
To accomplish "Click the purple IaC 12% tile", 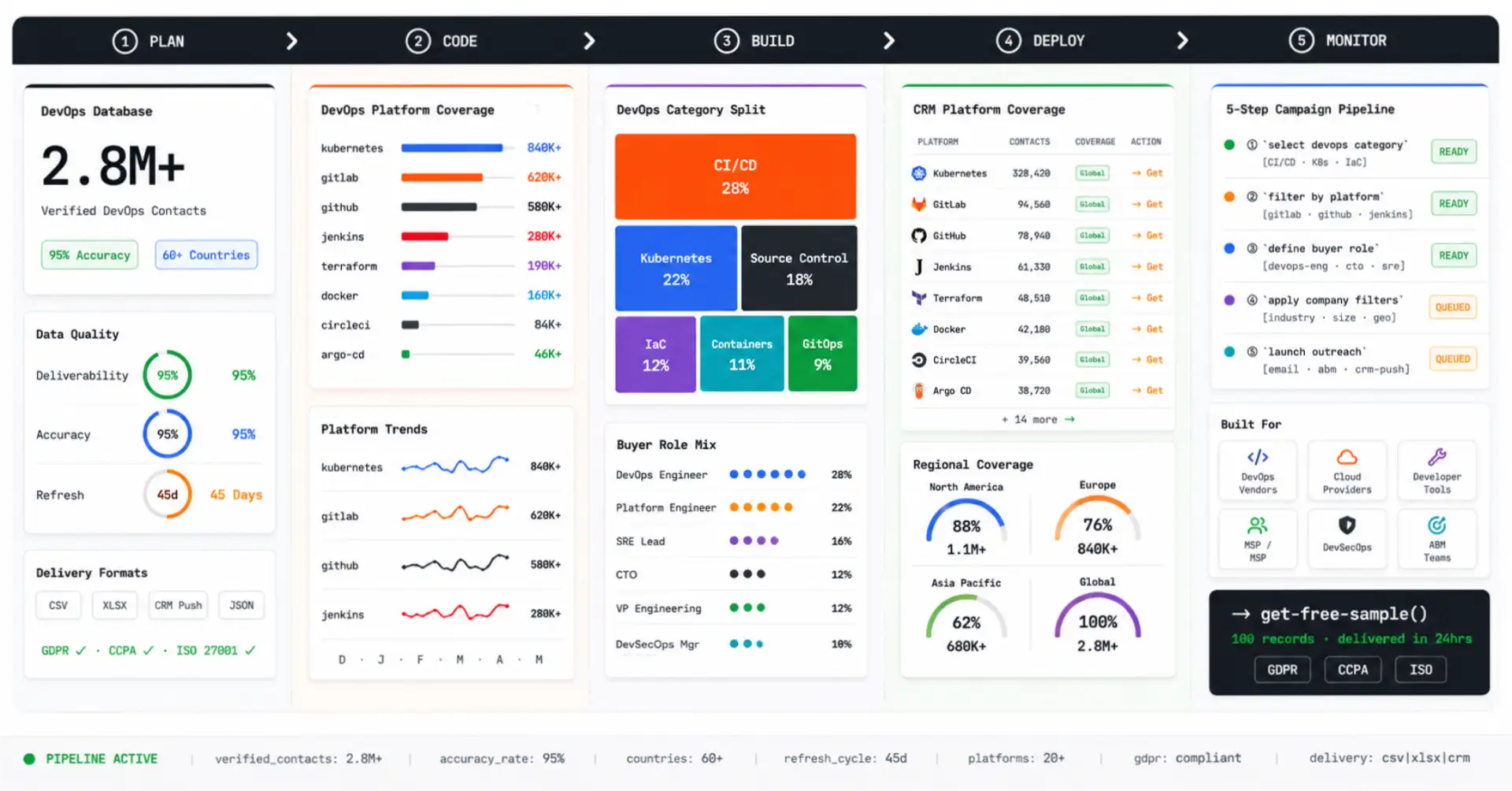I will pos(655,355).
